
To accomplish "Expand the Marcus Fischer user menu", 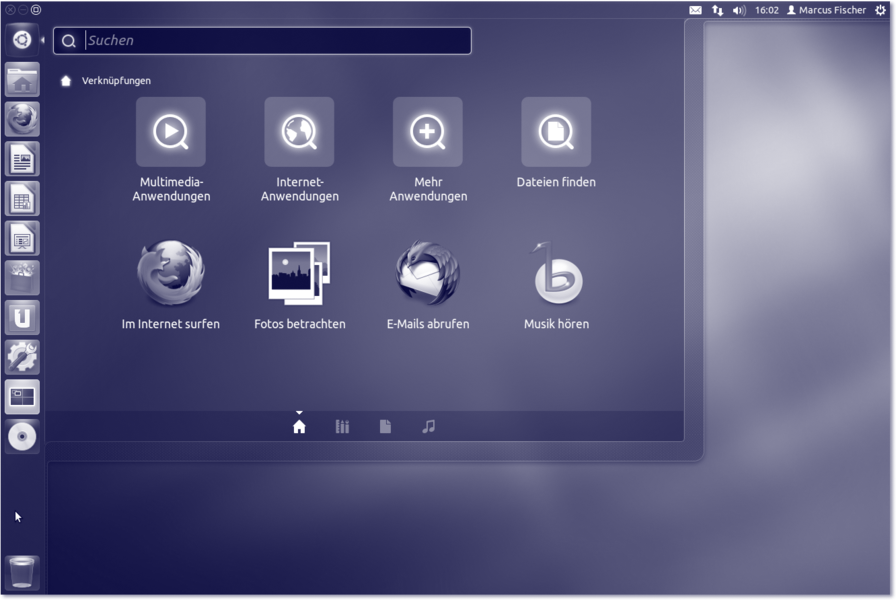I will pyautogui.click(x=826, y=10).
